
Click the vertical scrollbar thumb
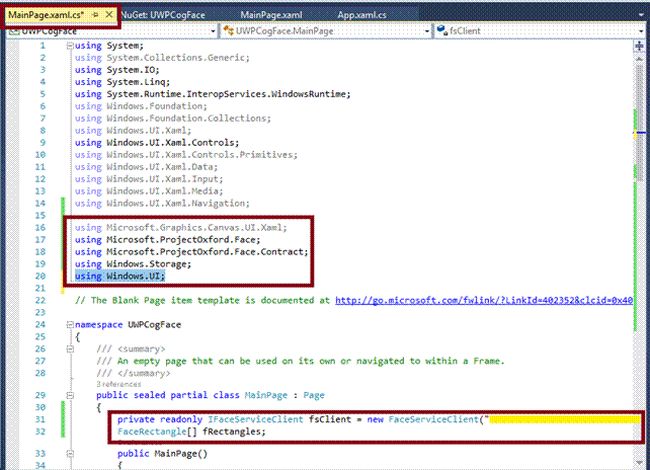[639, 122]
